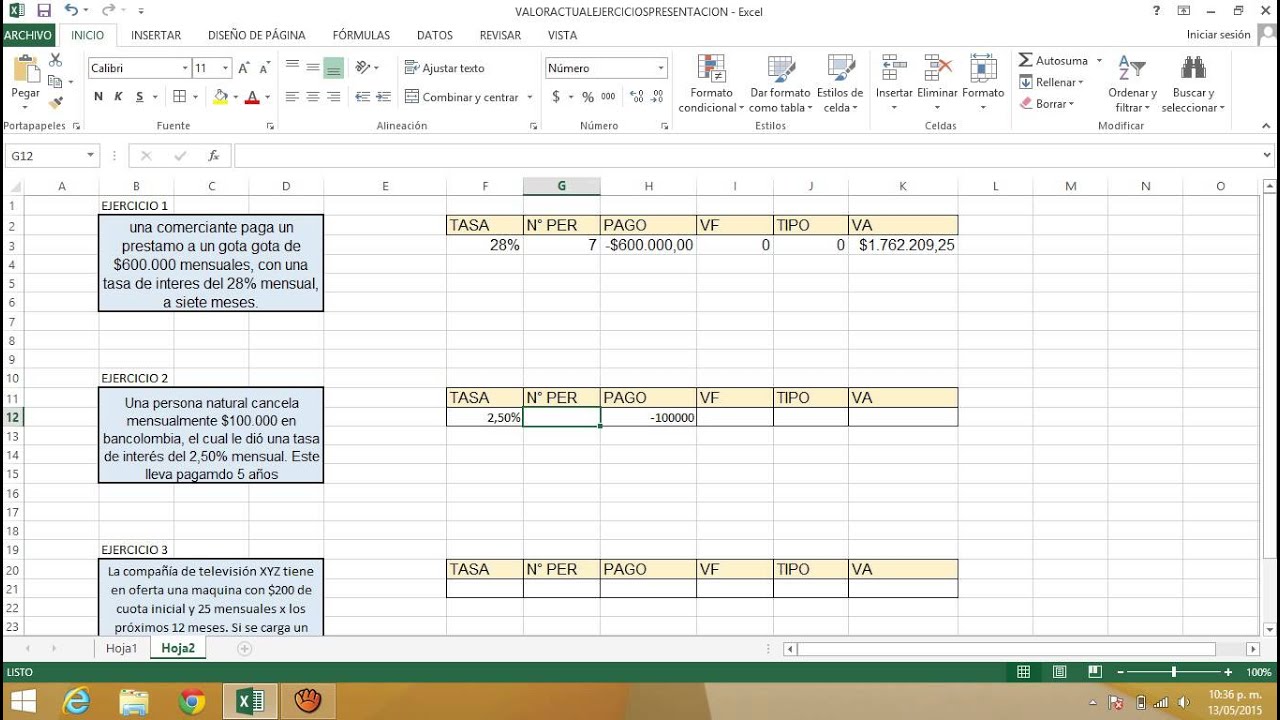Click the accounting $ format icon
This screenshot has width=1280, height=720.
pyautogui.click(x=556, y=97)
